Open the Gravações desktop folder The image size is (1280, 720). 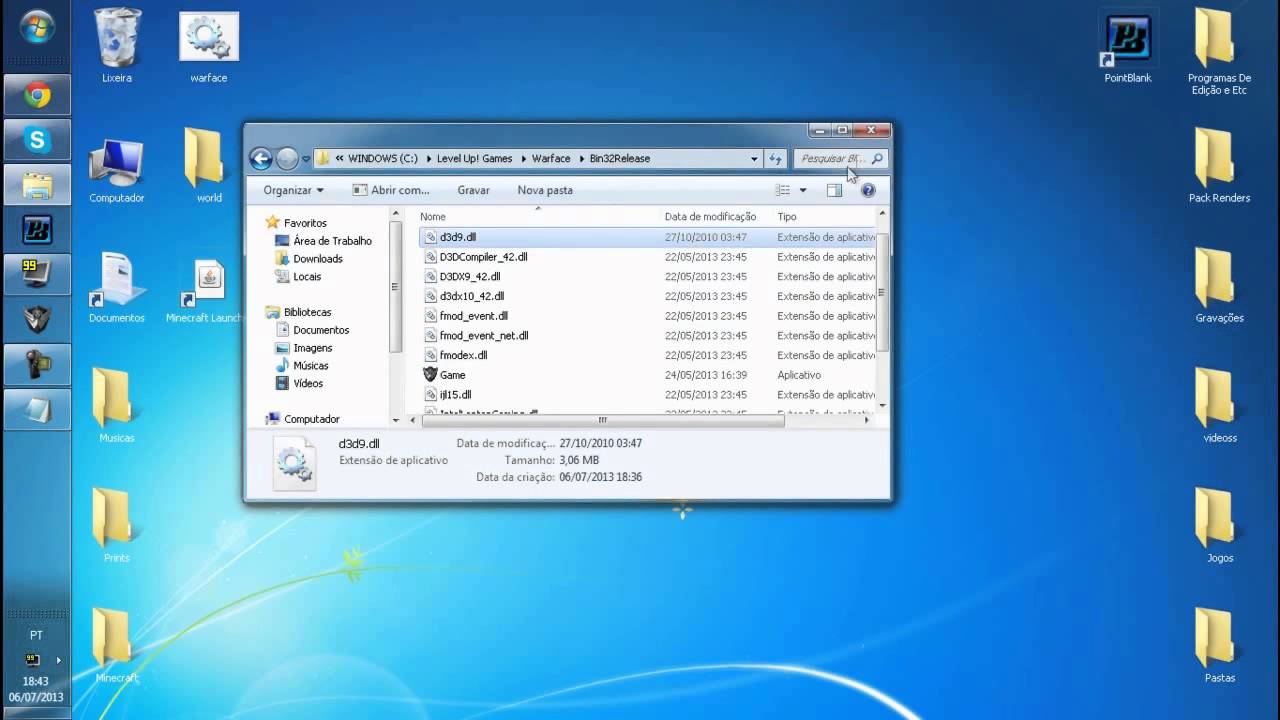click(x=1219, y=285)
